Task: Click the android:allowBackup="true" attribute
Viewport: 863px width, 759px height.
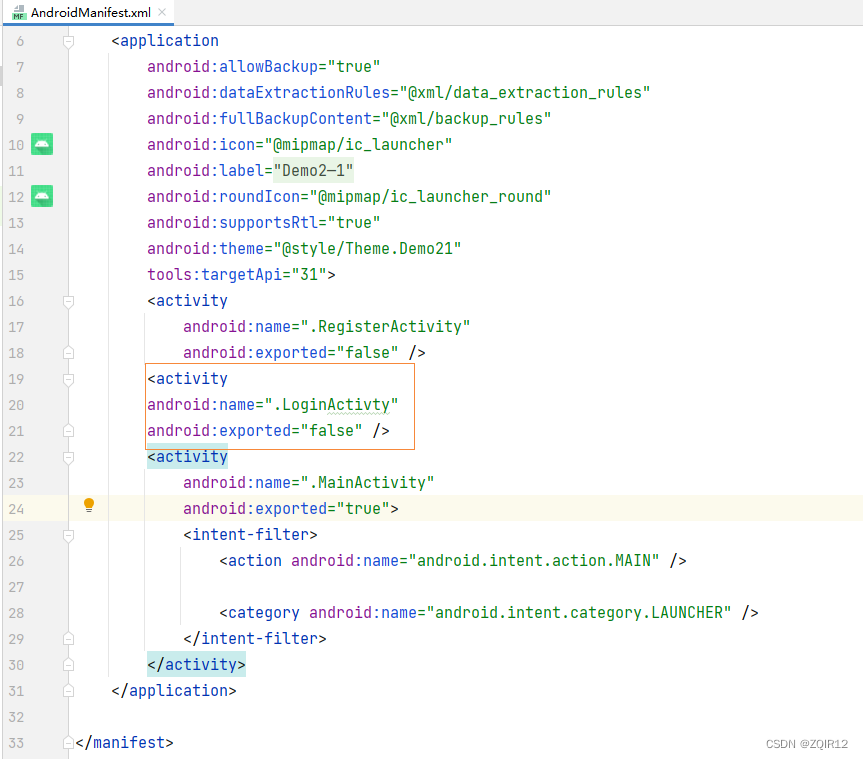Action: coord(264,67)
